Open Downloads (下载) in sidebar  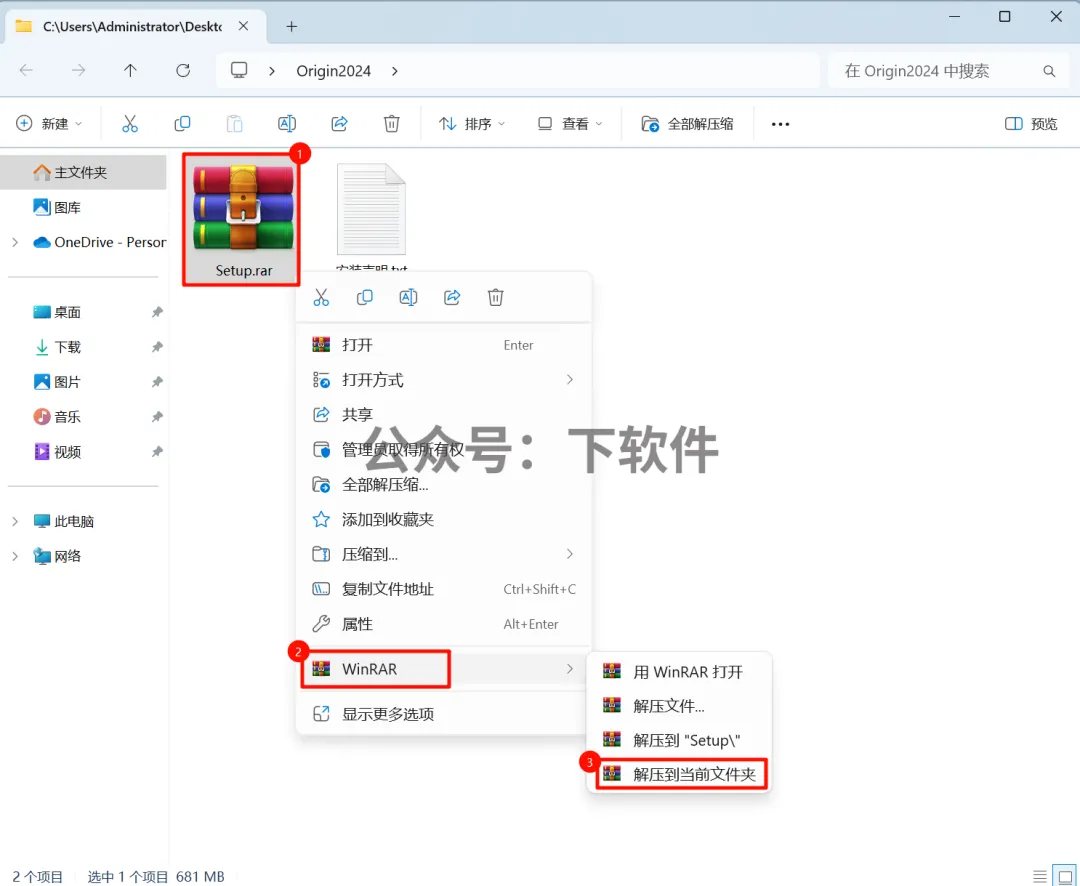point(83,347)
